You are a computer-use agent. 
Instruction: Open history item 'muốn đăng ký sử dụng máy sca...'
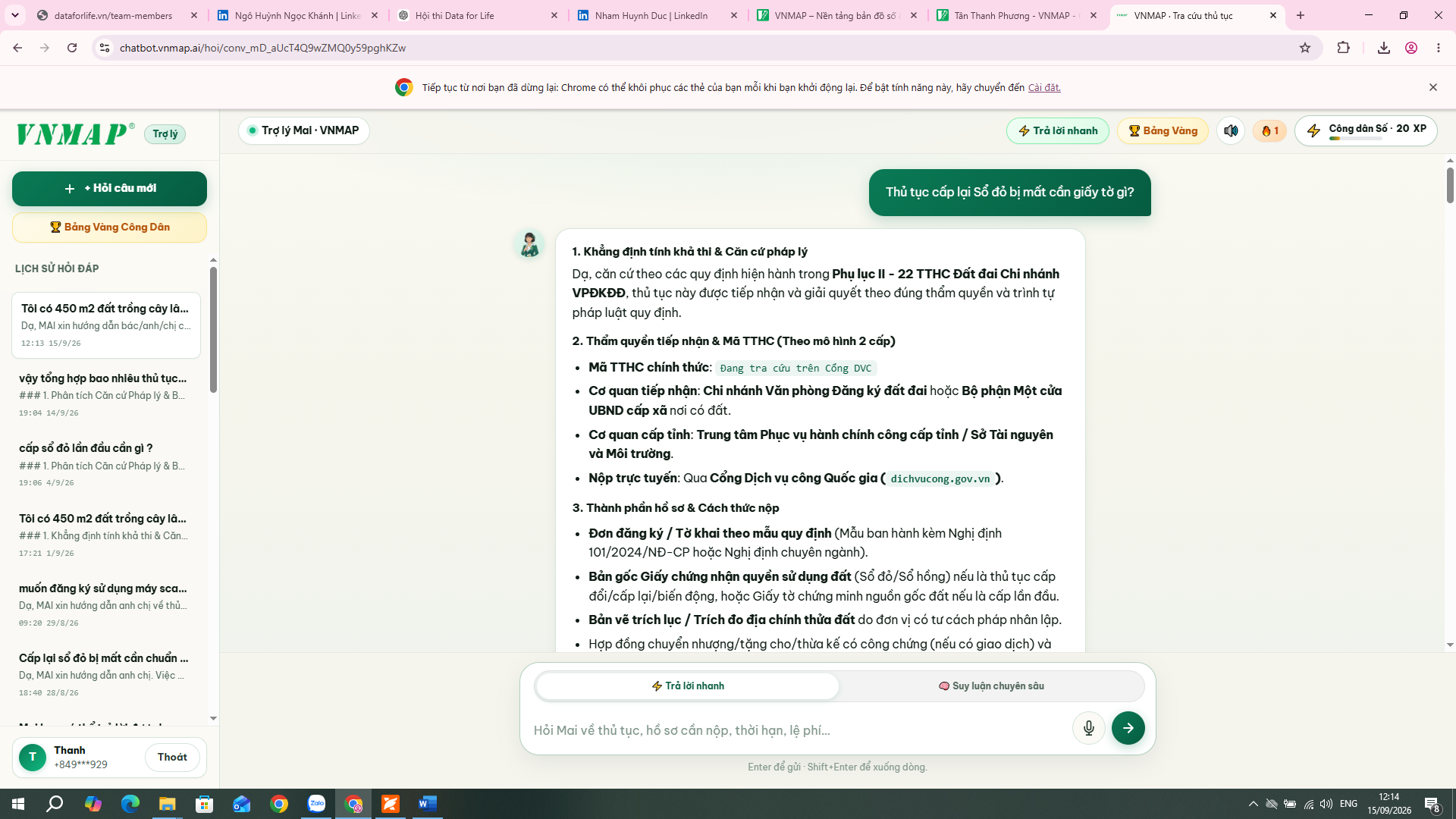[x=105, y=604]
